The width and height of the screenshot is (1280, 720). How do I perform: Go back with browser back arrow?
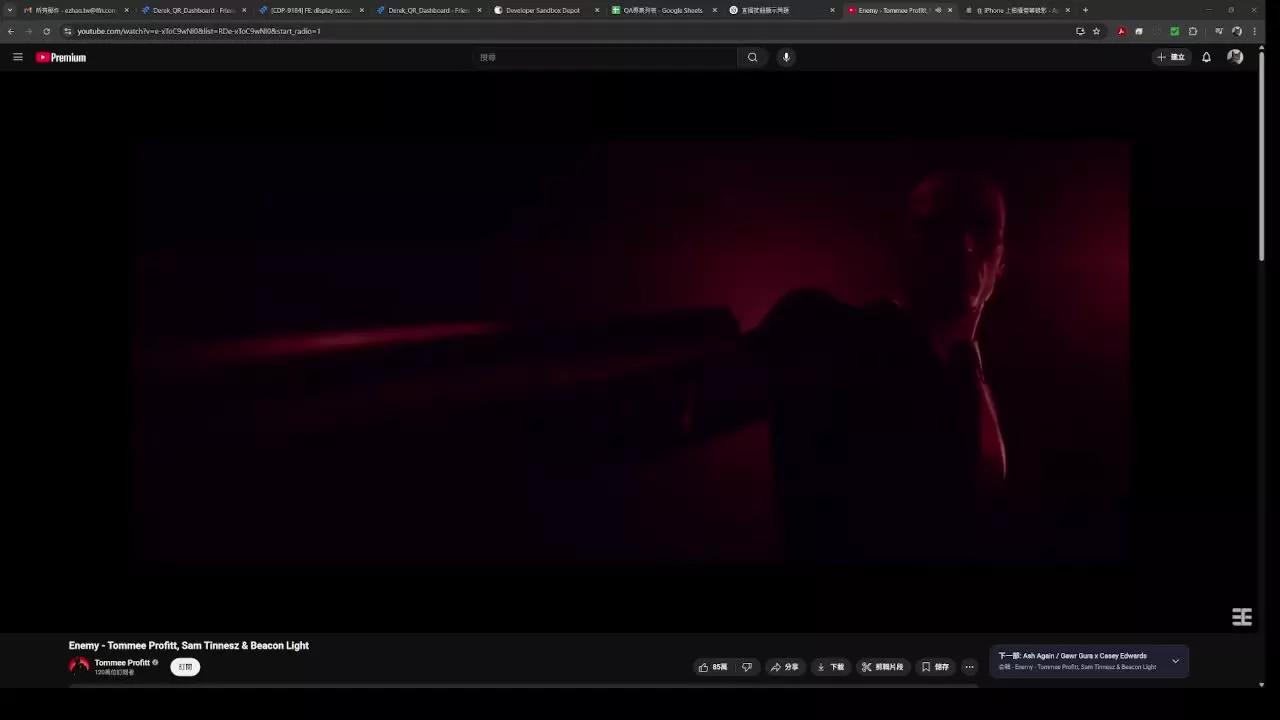[x=11, y=31]
